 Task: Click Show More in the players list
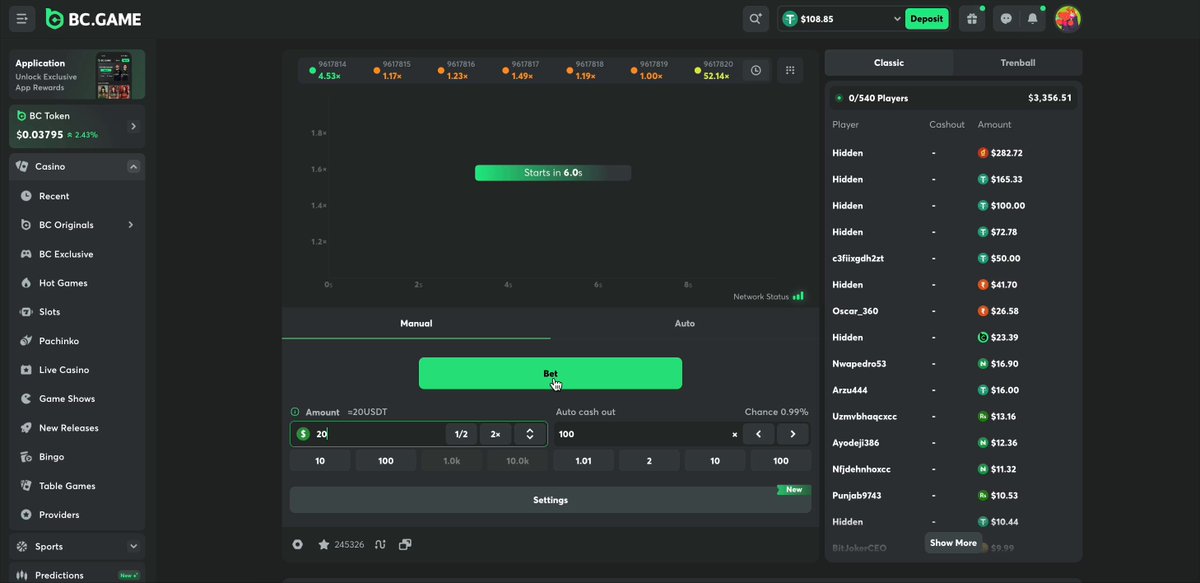(953, 543)
